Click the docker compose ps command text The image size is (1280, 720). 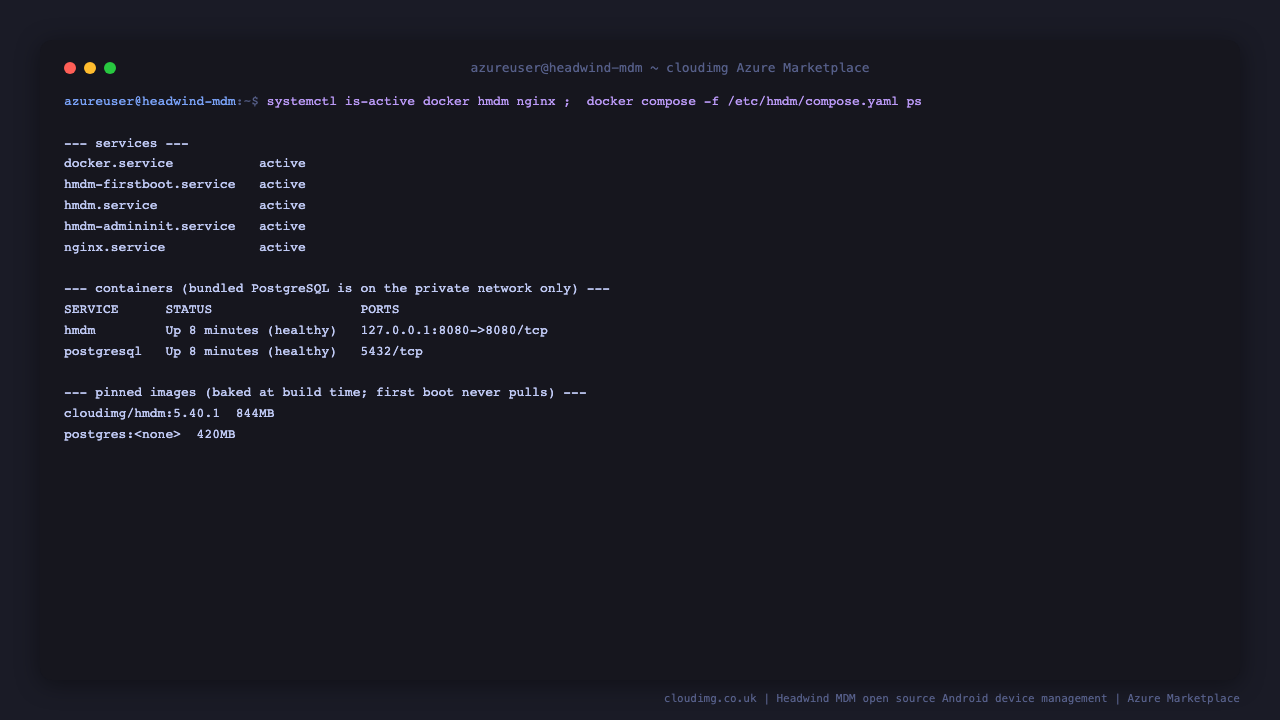(x=754, y=102)
